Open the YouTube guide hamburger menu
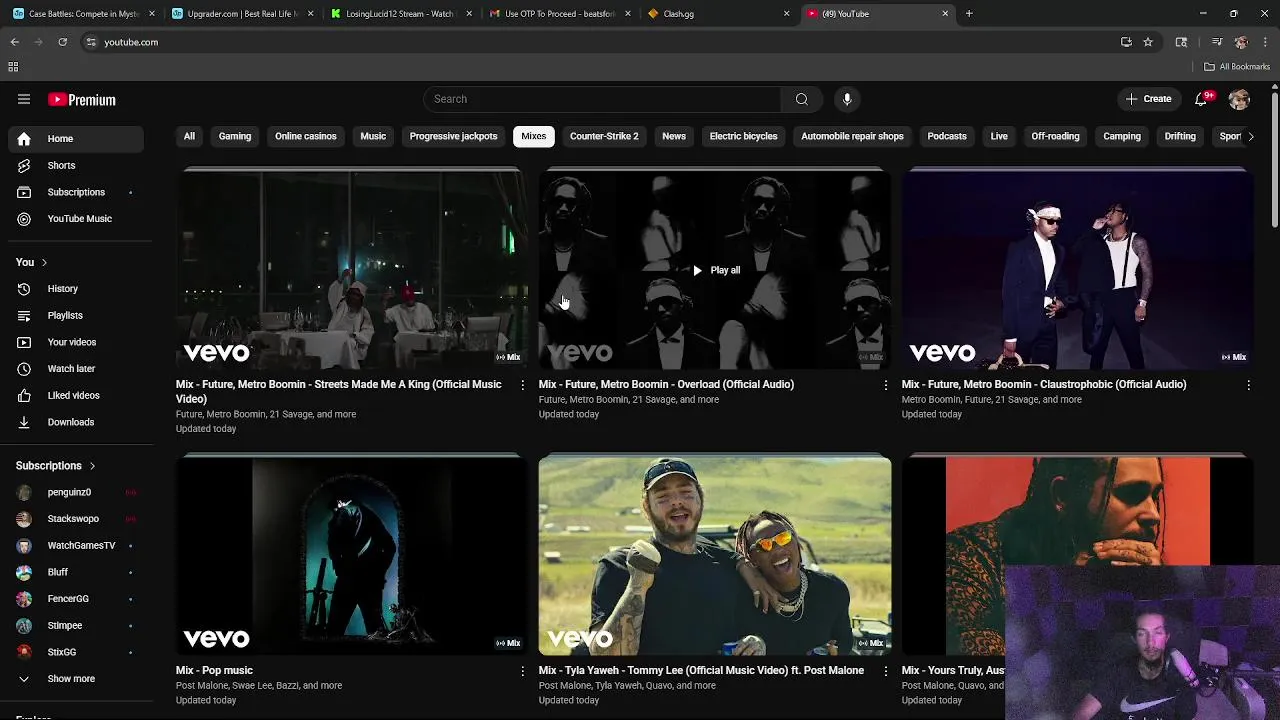Image resolution: width=1280 pixels, height=720 pixels. [x=24, y=99]
